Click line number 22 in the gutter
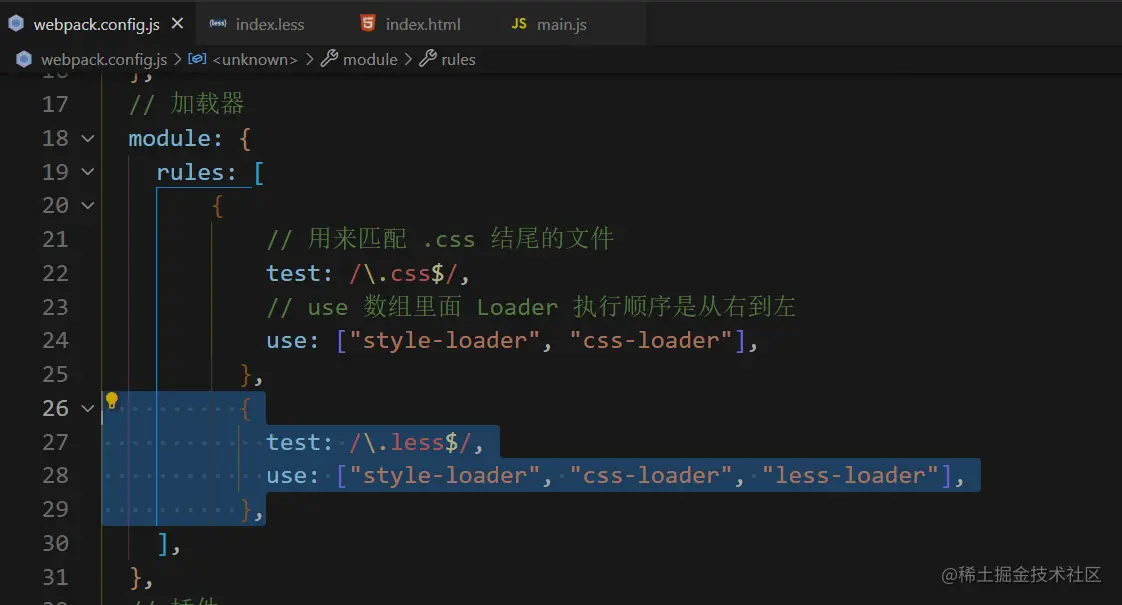The height and width of the screenshot is (605, 1122). 55,274
